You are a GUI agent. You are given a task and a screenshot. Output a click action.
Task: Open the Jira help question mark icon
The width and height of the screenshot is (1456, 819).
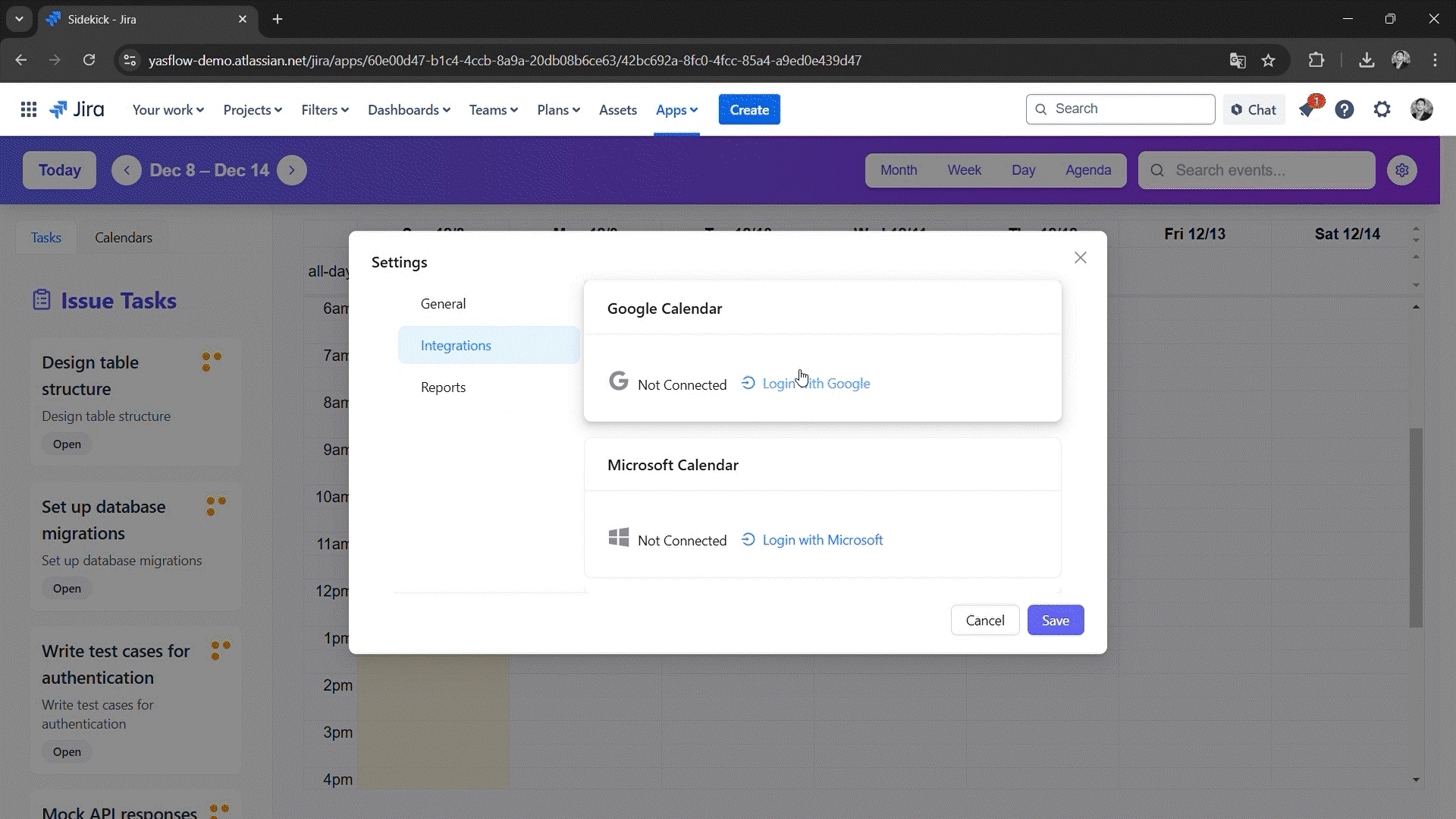click(x=1345, y=110)
